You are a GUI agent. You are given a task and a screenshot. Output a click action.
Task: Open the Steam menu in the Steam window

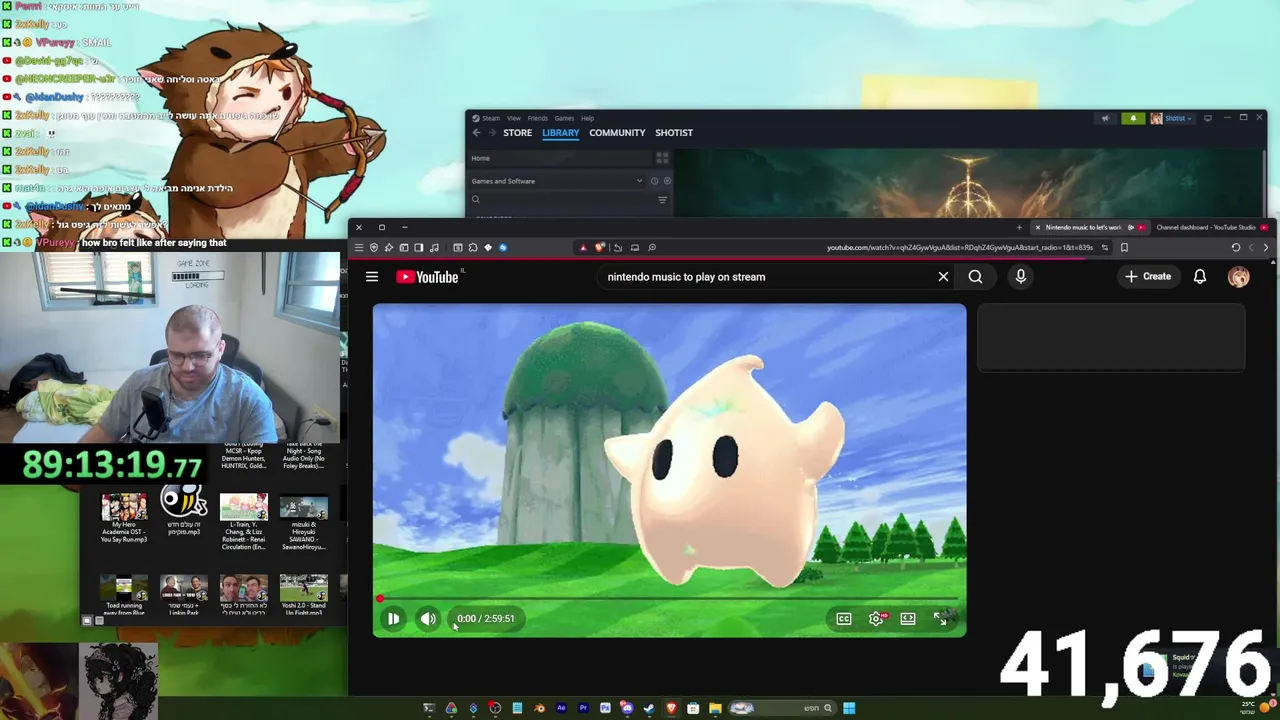coord(490,118)
